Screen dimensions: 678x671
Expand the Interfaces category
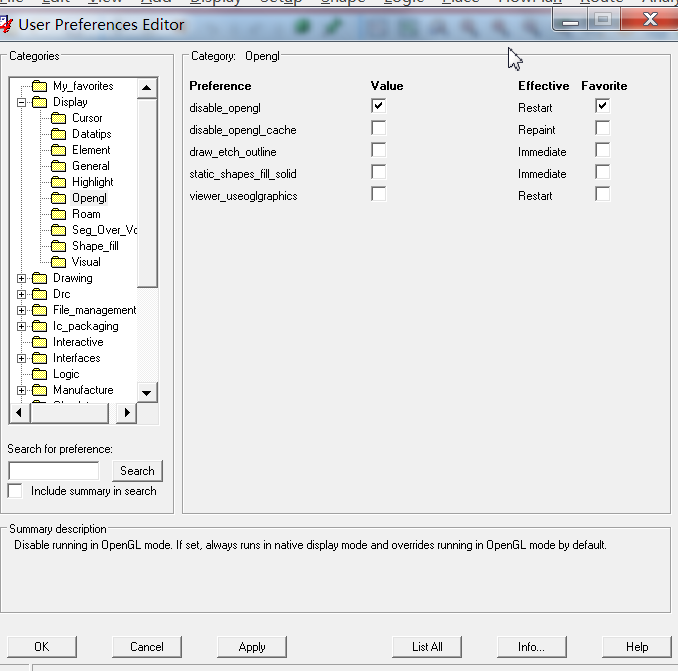pos(21,358)
